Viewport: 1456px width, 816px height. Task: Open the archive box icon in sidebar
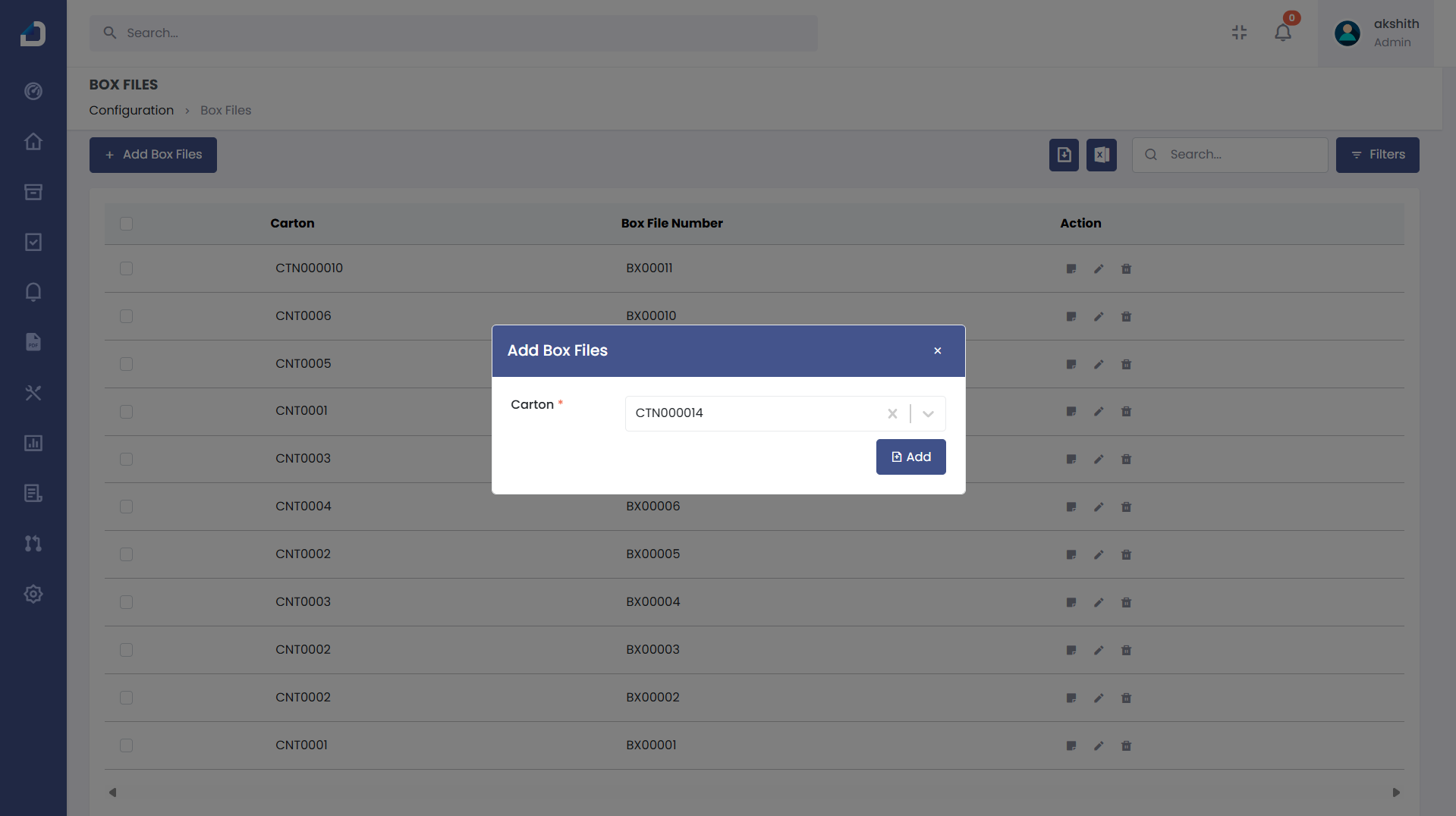[x=33, y=192]
